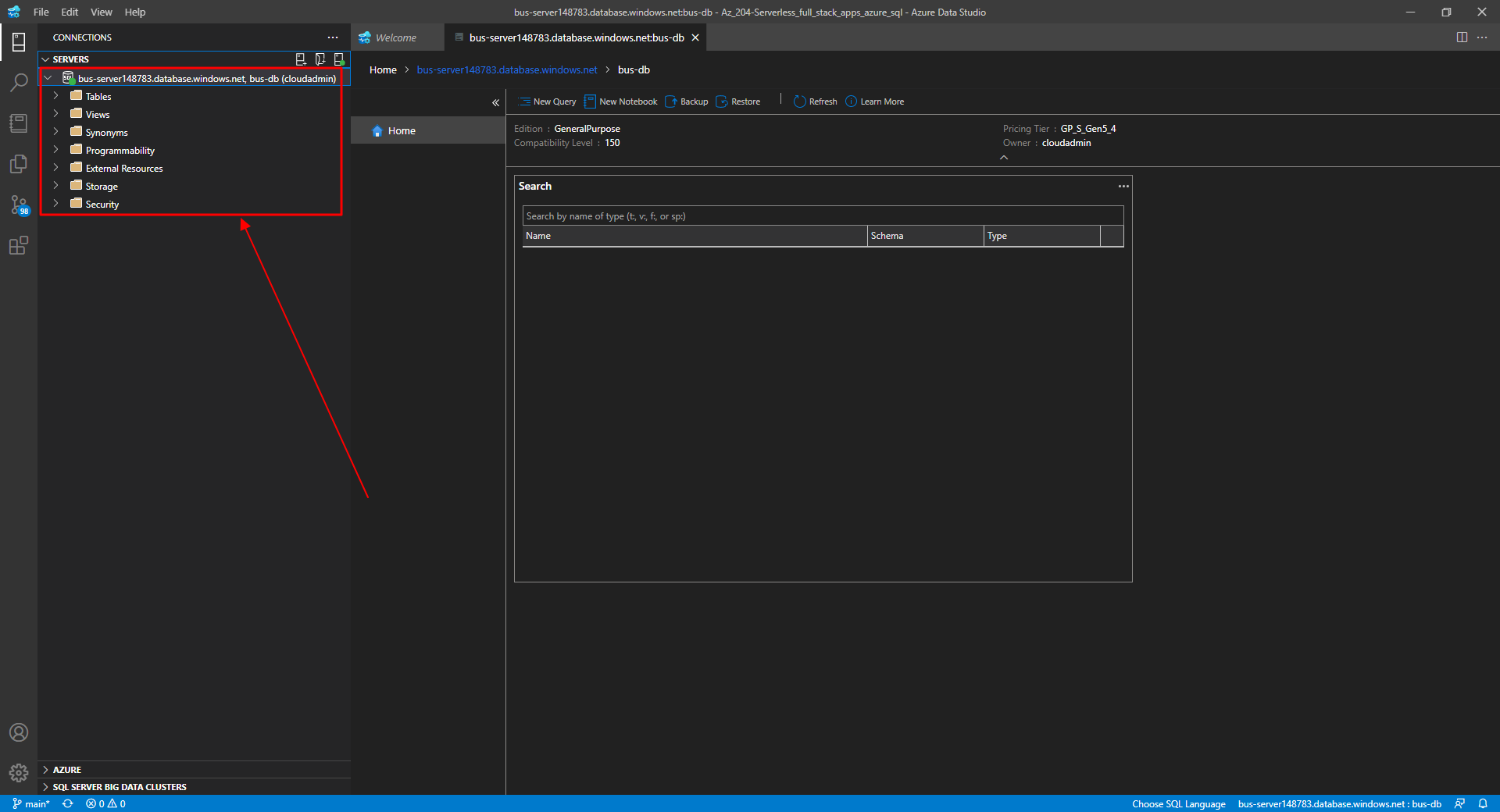Click the Home breadcrumb

click(383, 69)
